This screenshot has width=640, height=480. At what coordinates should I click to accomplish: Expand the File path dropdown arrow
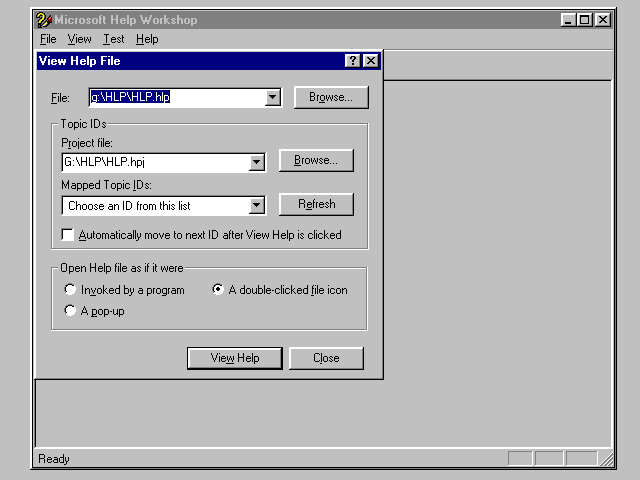272,98
